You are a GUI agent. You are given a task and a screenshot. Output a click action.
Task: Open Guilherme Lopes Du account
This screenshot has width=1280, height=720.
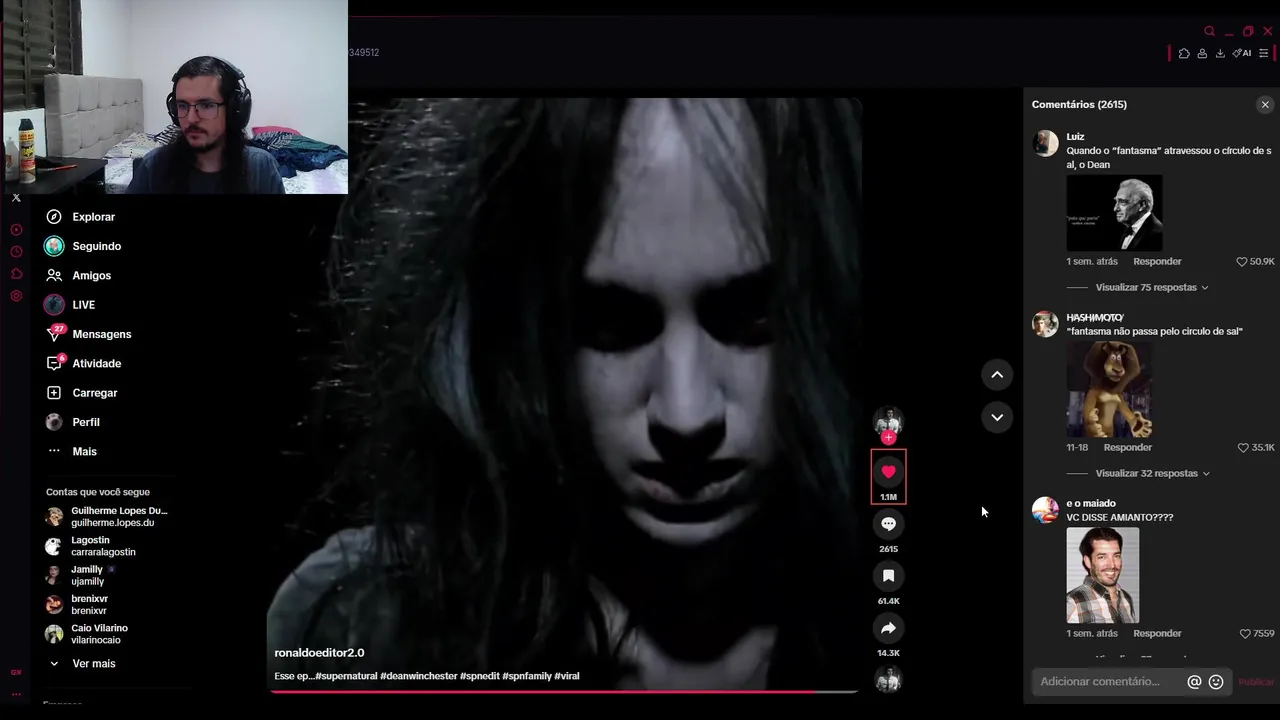[106, 516]
